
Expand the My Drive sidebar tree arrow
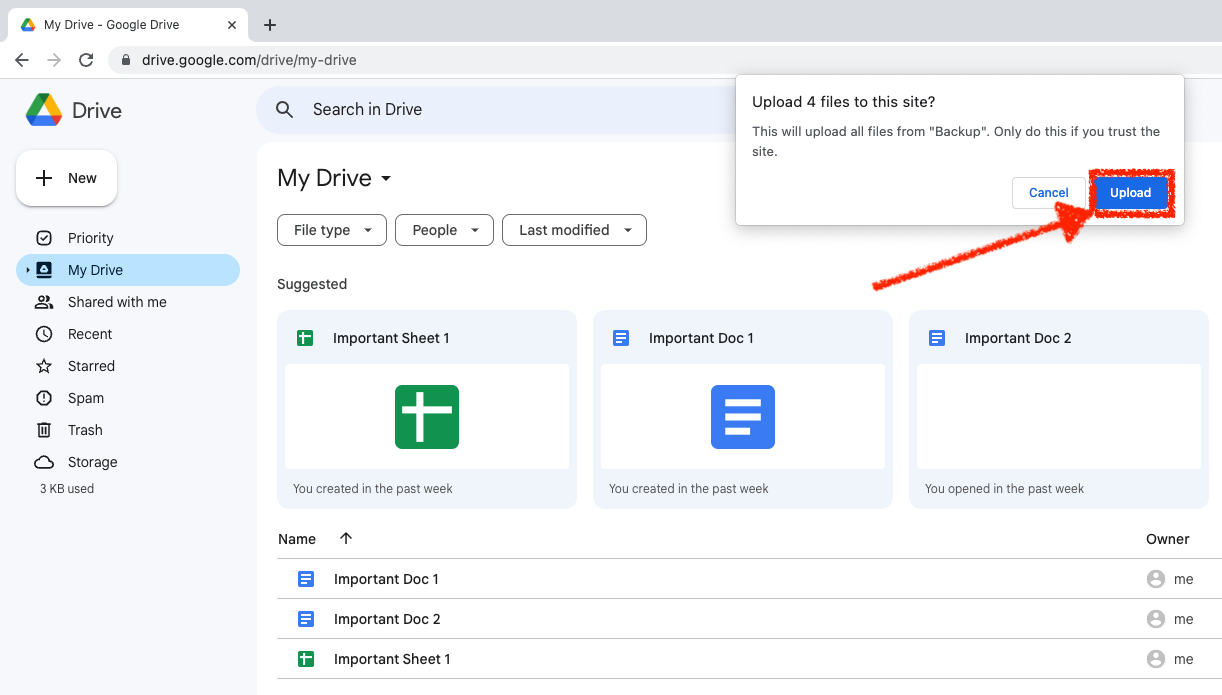pyautogui.click(x=27, y=270)
